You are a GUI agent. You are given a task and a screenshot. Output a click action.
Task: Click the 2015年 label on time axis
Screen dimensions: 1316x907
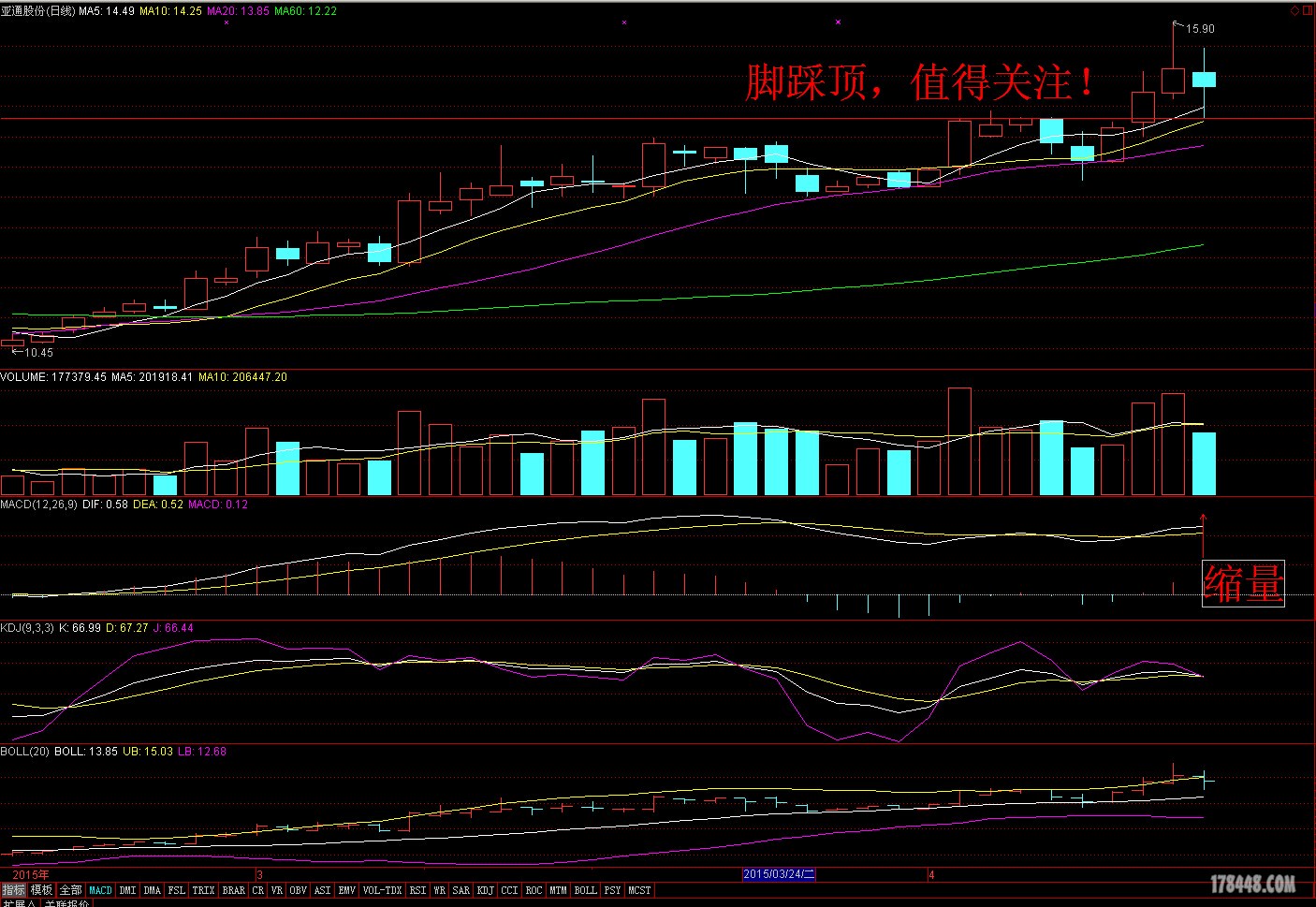[31, 874]
